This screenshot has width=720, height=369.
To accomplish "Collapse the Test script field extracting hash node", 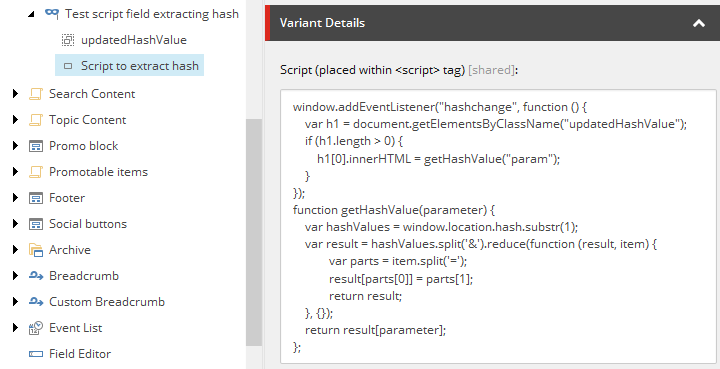I will (x=31, y=14).
